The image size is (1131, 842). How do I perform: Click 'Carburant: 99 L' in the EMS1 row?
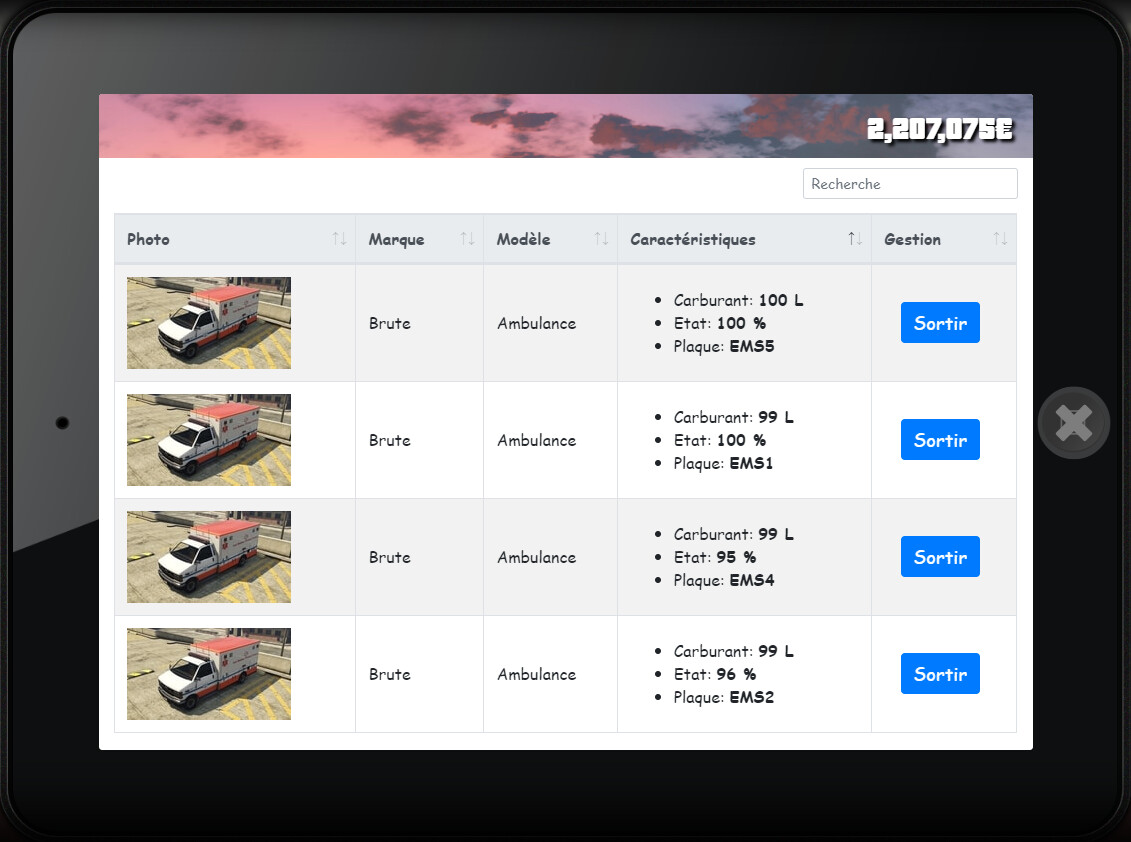pyautogui.click(x=734, y=417)
